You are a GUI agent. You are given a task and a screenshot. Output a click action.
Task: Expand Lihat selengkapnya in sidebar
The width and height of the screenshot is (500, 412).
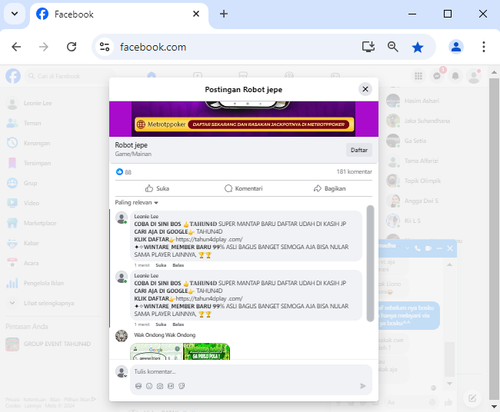coord(53,303)
